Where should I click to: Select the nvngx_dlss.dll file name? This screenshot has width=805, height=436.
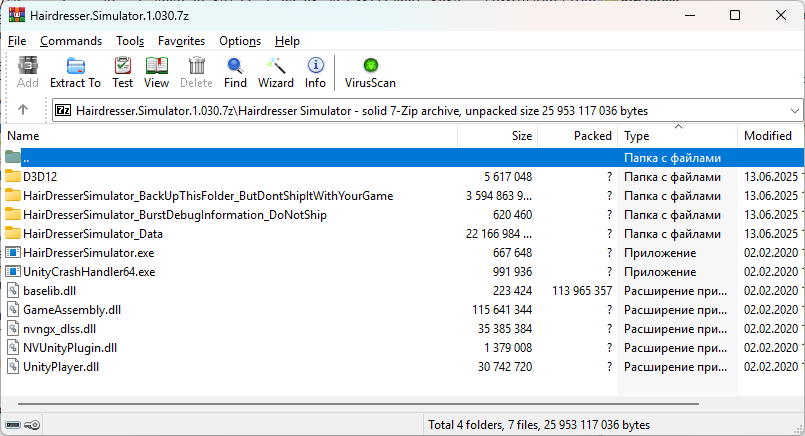click(60, 329)
